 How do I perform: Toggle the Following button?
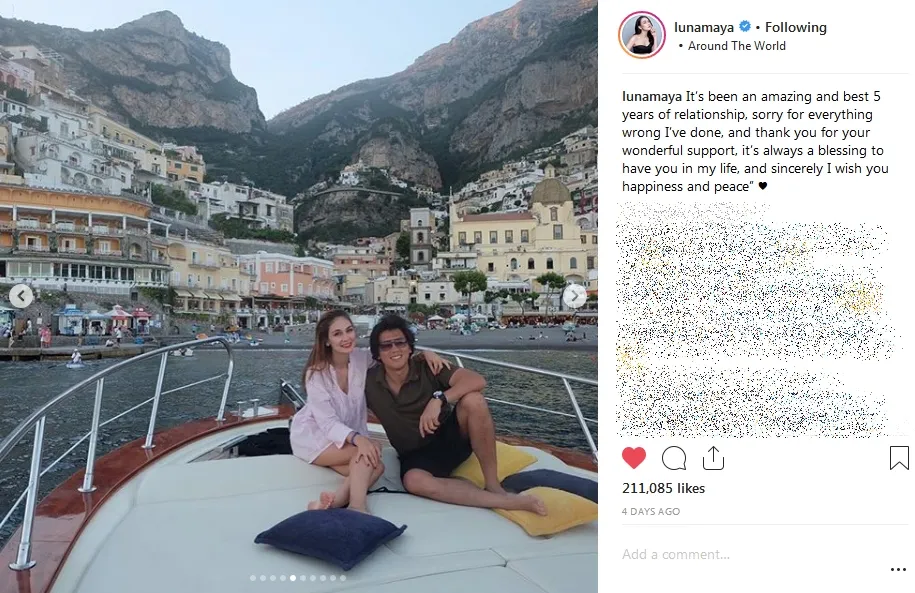tap(796, 27)
